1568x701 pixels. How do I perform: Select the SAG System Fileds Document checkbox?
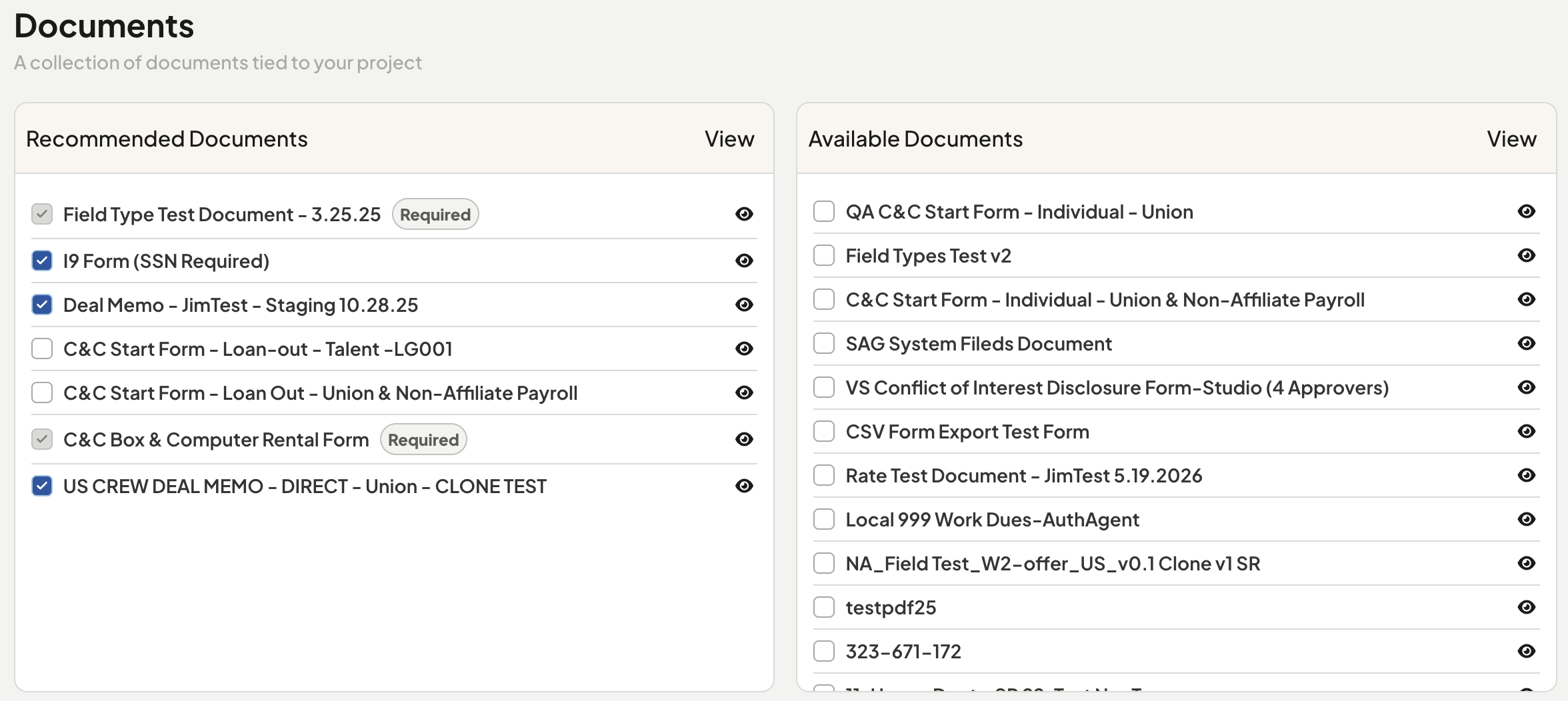824,343
